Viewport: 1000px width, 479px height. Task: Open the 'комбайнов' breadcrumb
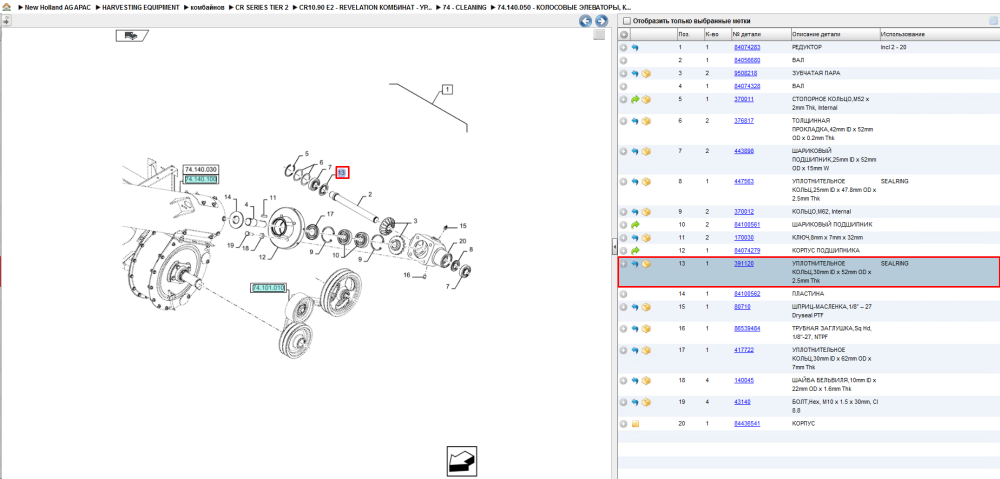207,6
